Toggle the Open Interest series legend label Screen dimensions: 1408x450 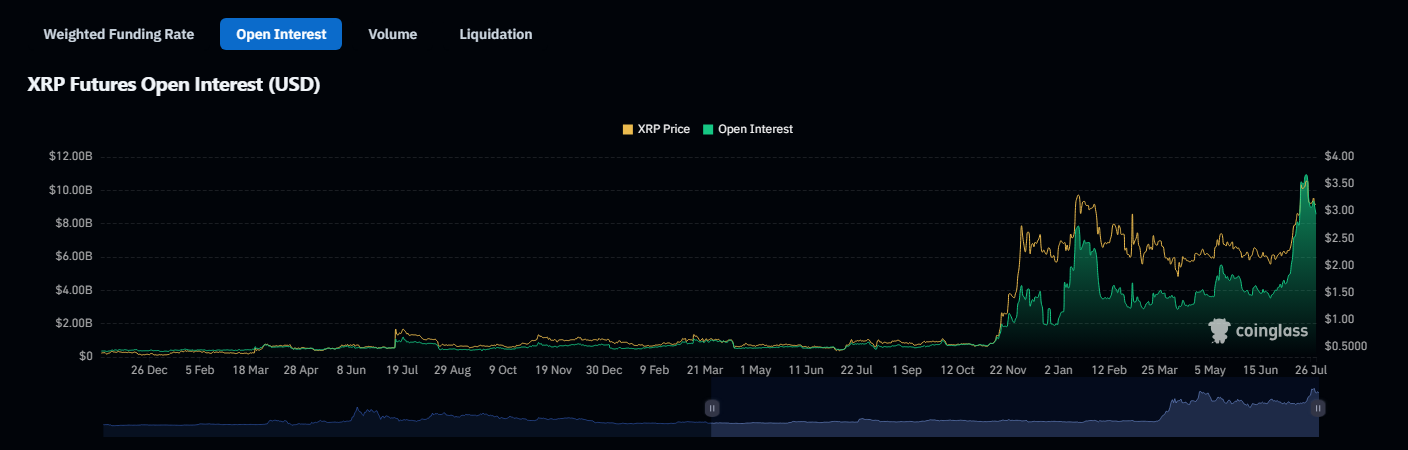[755, 129]
